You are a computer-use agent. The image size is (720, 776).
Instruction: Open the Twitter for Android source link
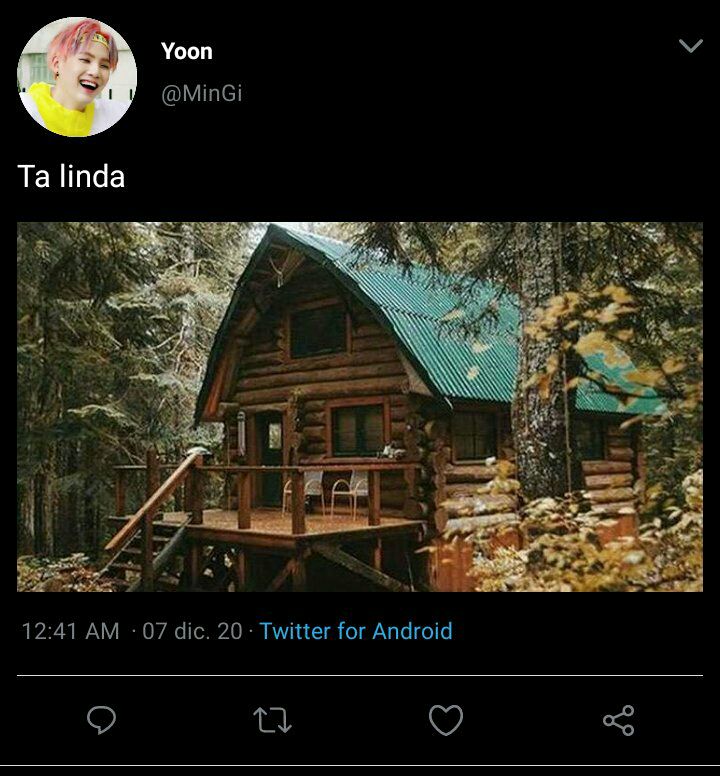[x=356, y=631]
